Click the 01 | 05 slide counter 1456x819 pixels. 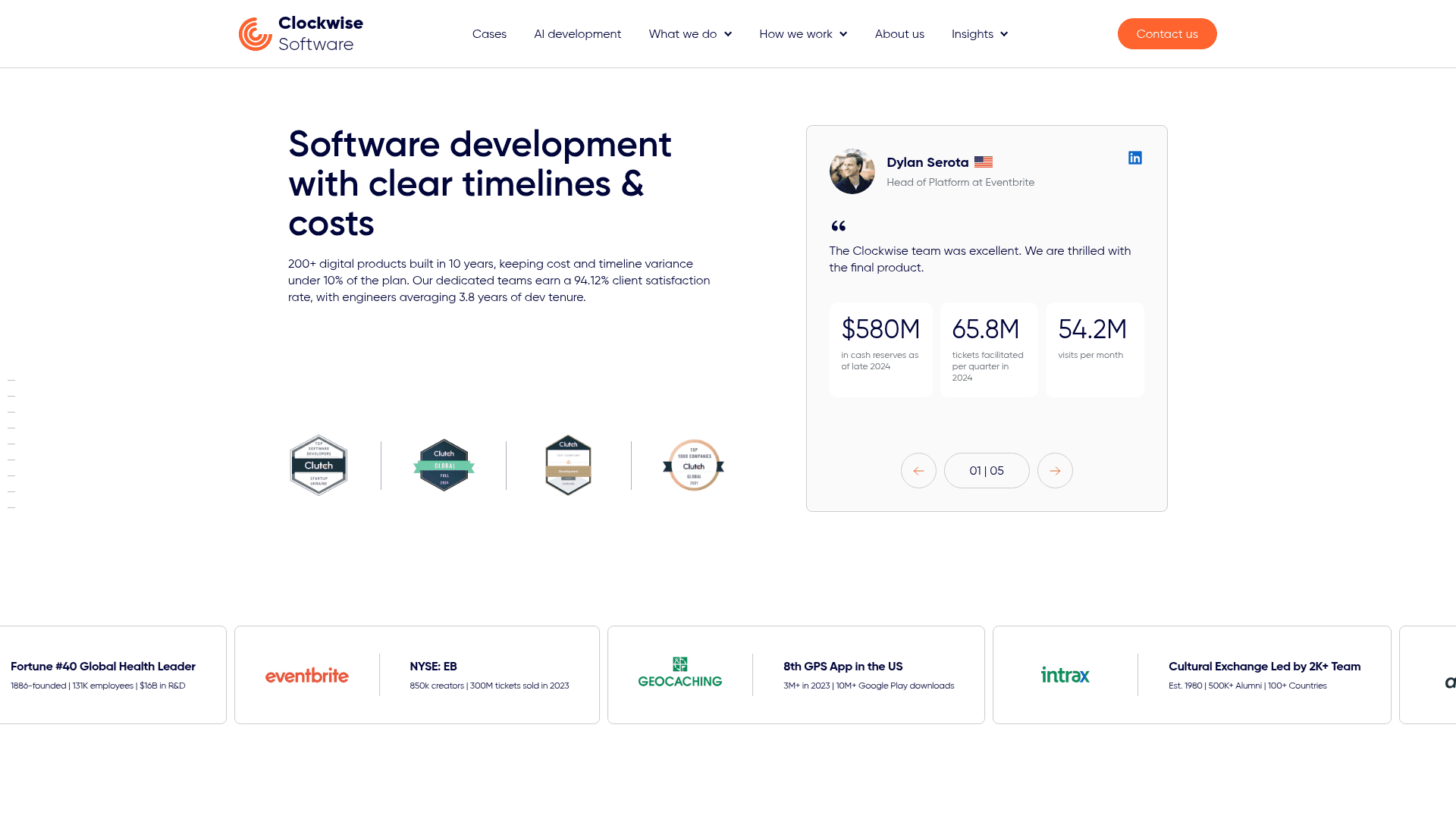tap(987, 470)
